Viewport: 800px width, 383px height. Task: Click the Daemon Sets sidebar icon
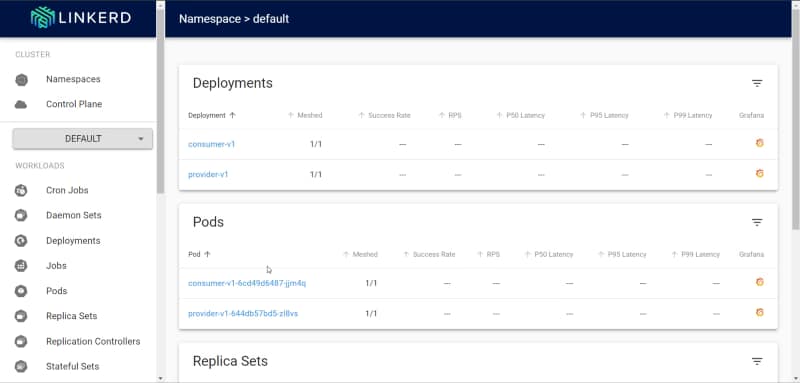pyautogui.click(x=21, y=215)
